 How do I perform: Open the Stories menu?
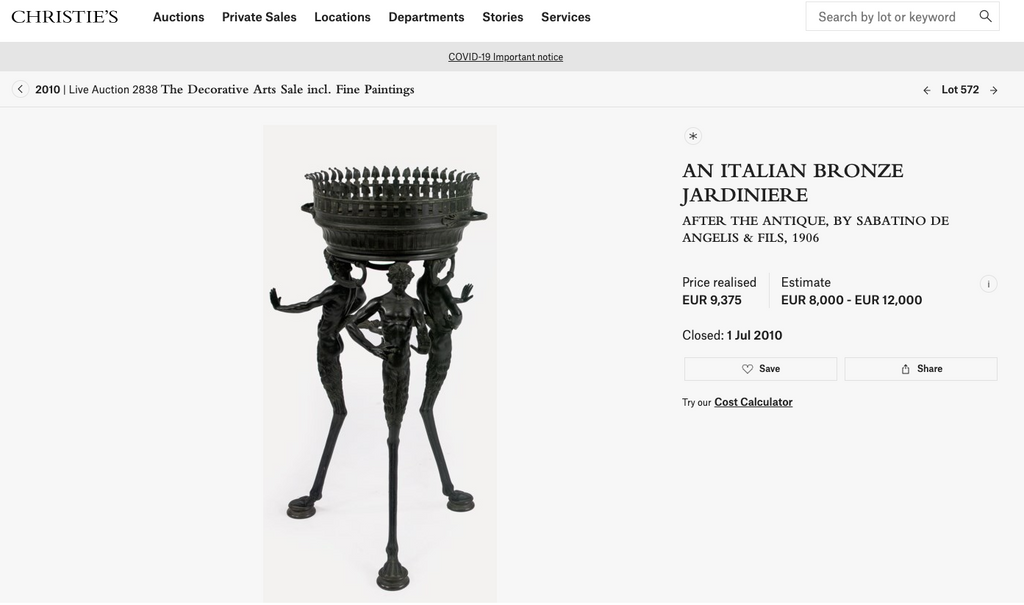click(x=503, y=17)
